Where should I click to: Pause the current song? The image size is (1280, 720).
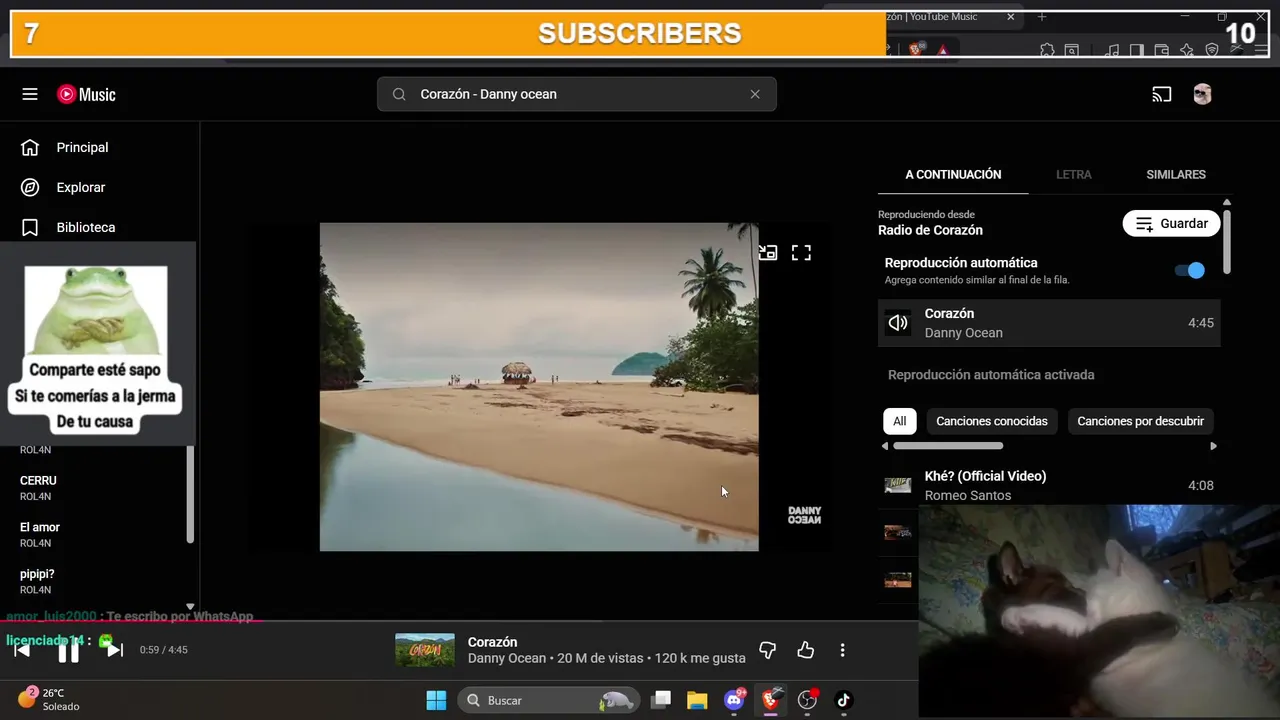(x=68, y=650)
